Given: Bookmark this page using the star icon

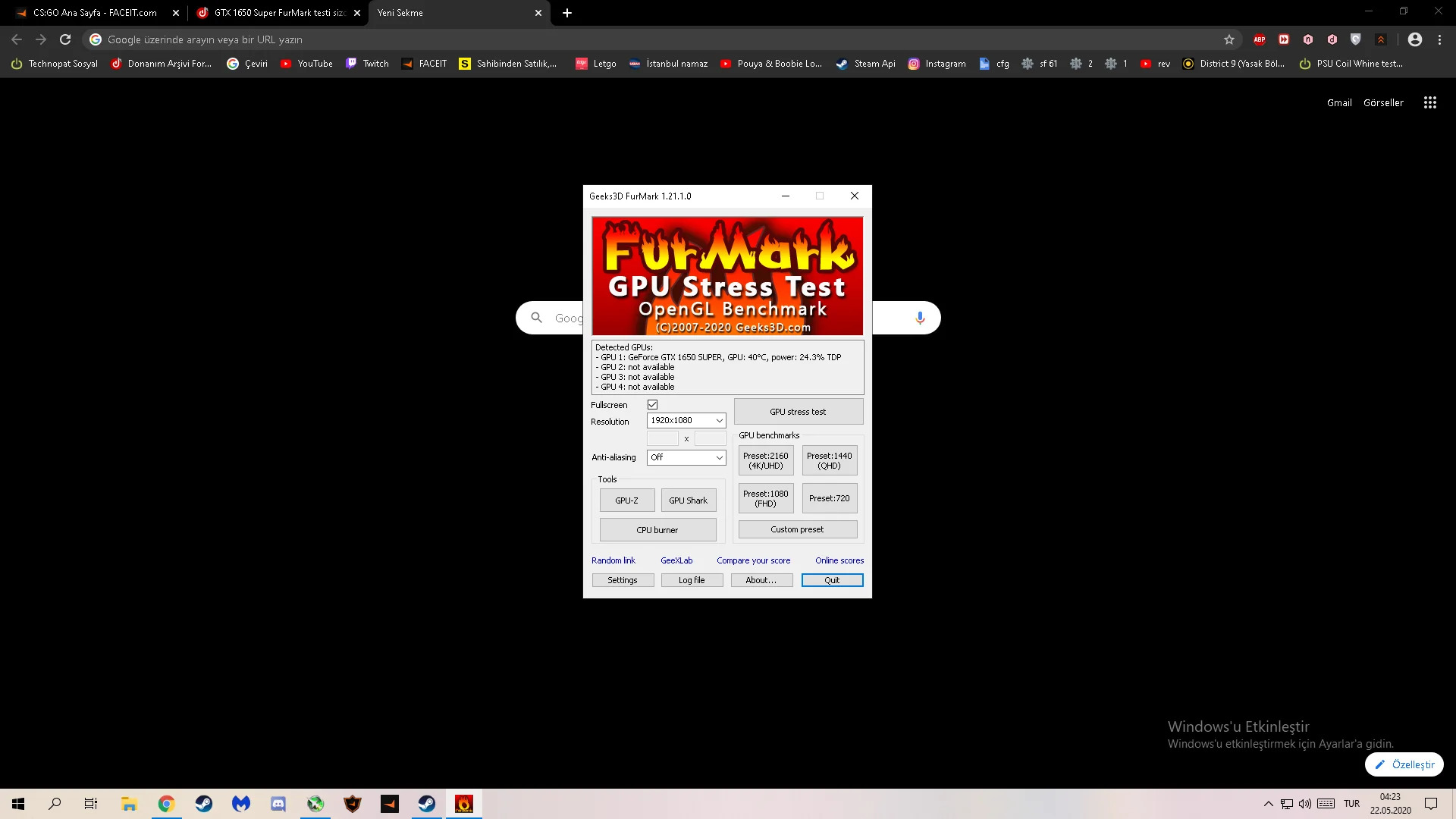Looking at the screenshot, I should [x=1229, y=39].
